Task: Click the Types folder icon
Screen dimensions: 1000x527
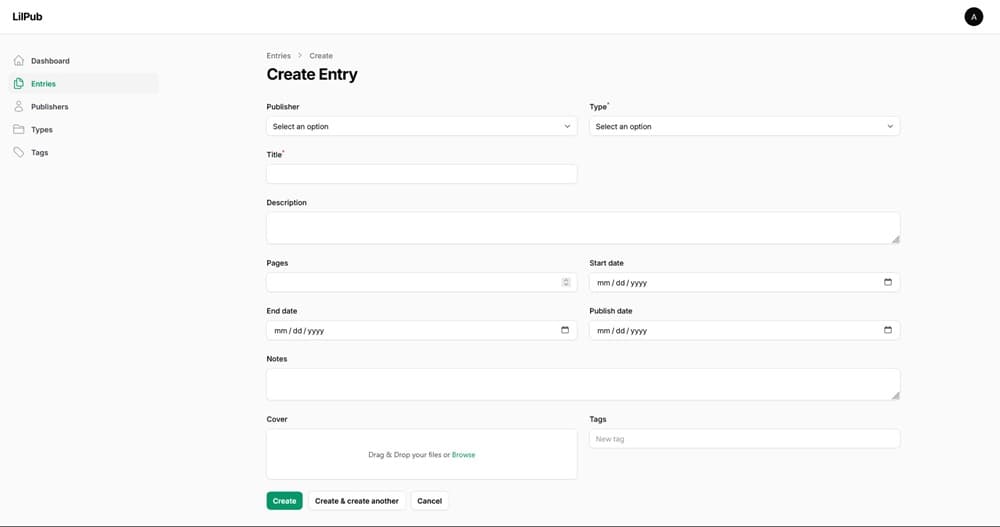Action: point(19,130)
